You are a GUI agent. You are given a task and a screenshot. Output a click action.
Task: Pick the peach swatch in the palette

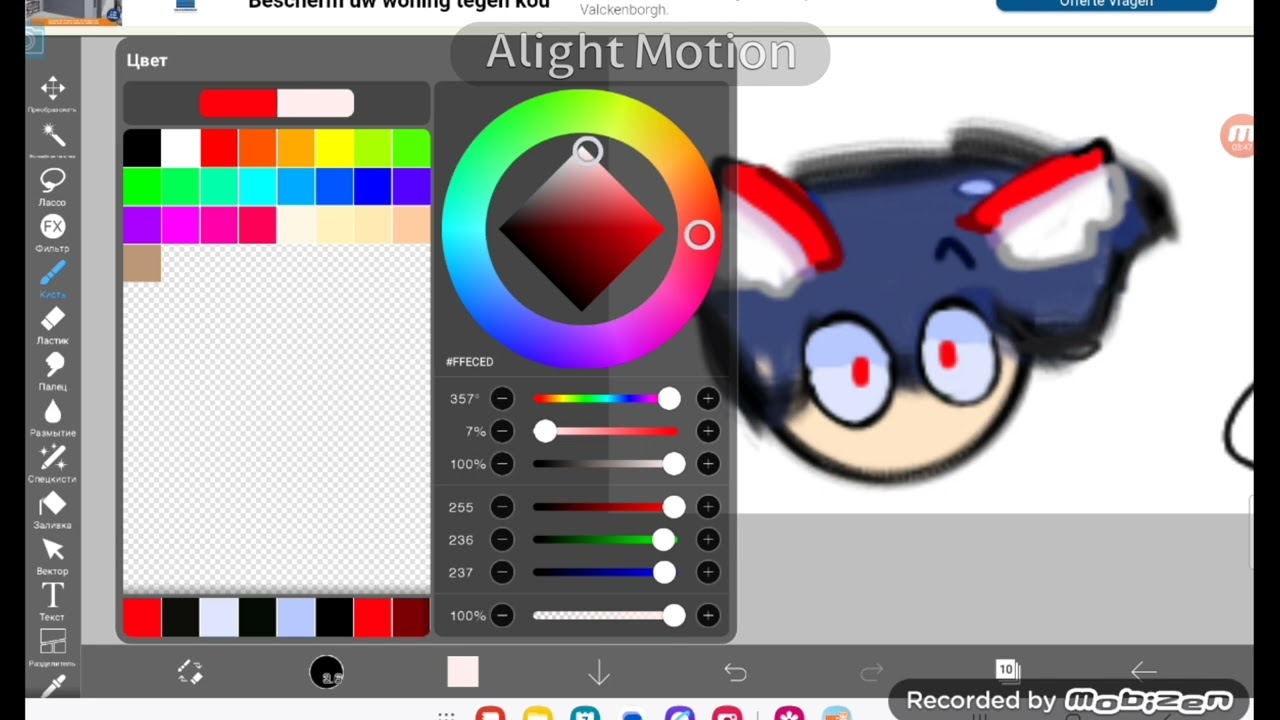[x=412, y=225]
